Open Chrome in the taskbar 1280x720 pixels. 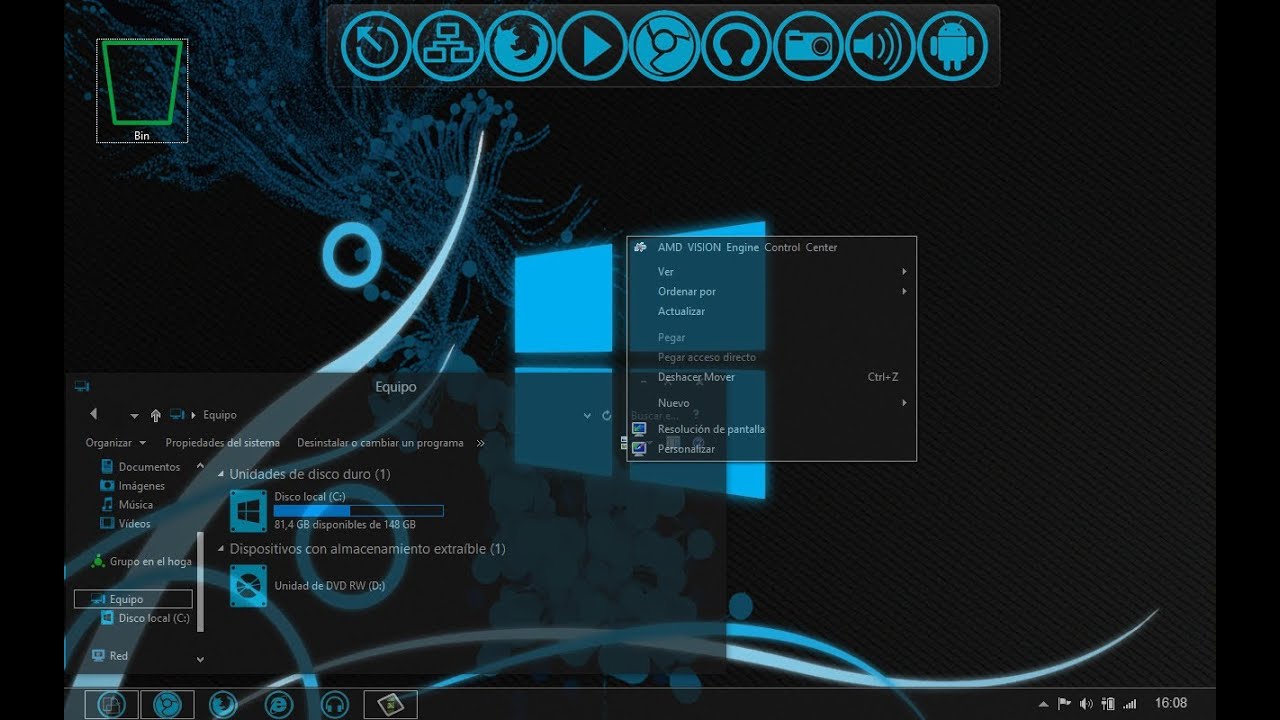click(167, 704)
